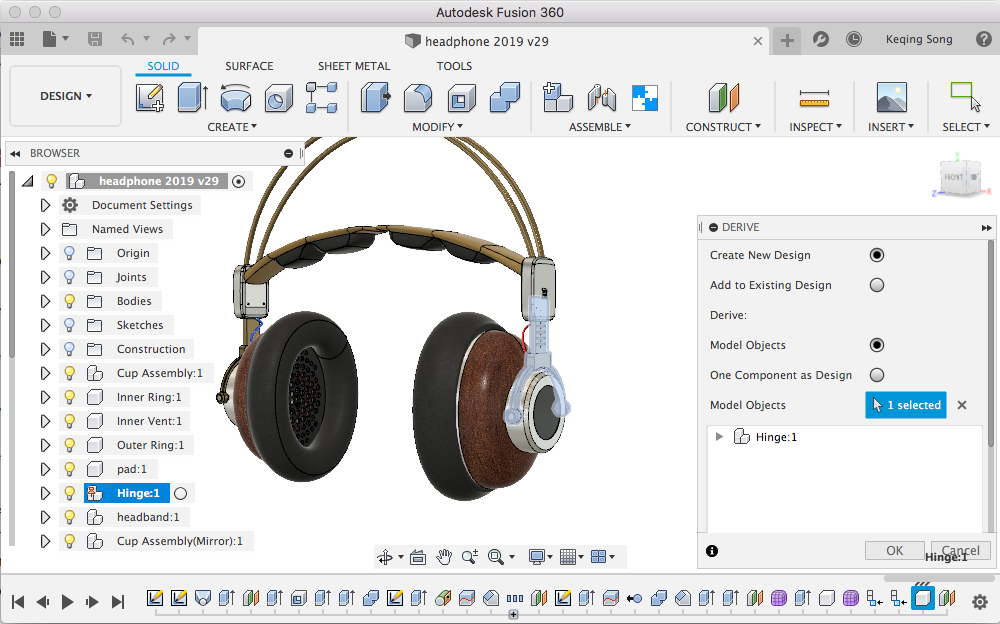Screen dimensions: 1000x624
Task: Open the Insert image icon
Action: (x=891, y=98)
